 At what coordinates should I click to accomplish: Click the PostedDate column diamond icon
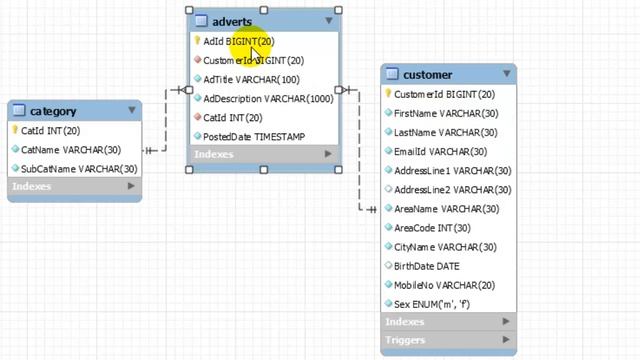click(198, 136)
